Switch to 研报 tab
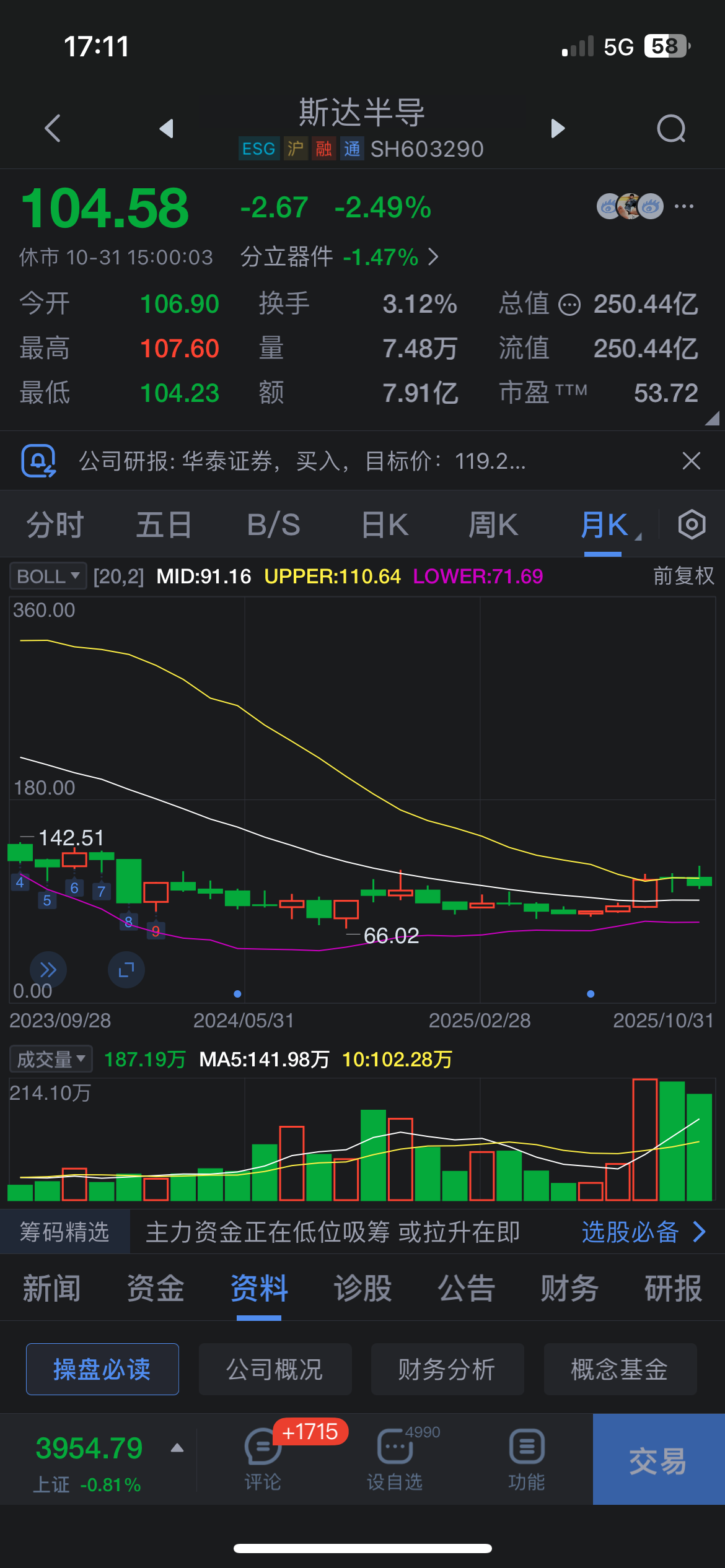 (x=673, y=1289)
